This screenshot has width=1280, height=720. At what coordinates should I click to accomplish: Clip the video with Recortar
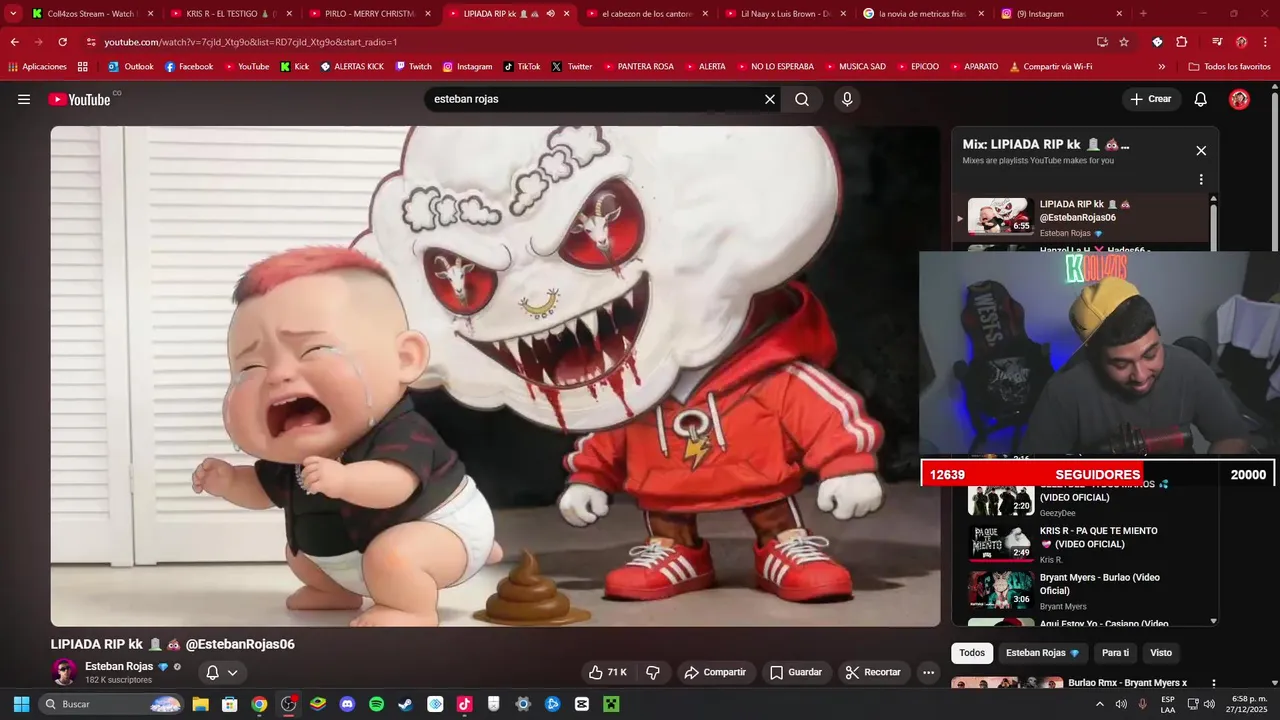click(x=873, y=672)
